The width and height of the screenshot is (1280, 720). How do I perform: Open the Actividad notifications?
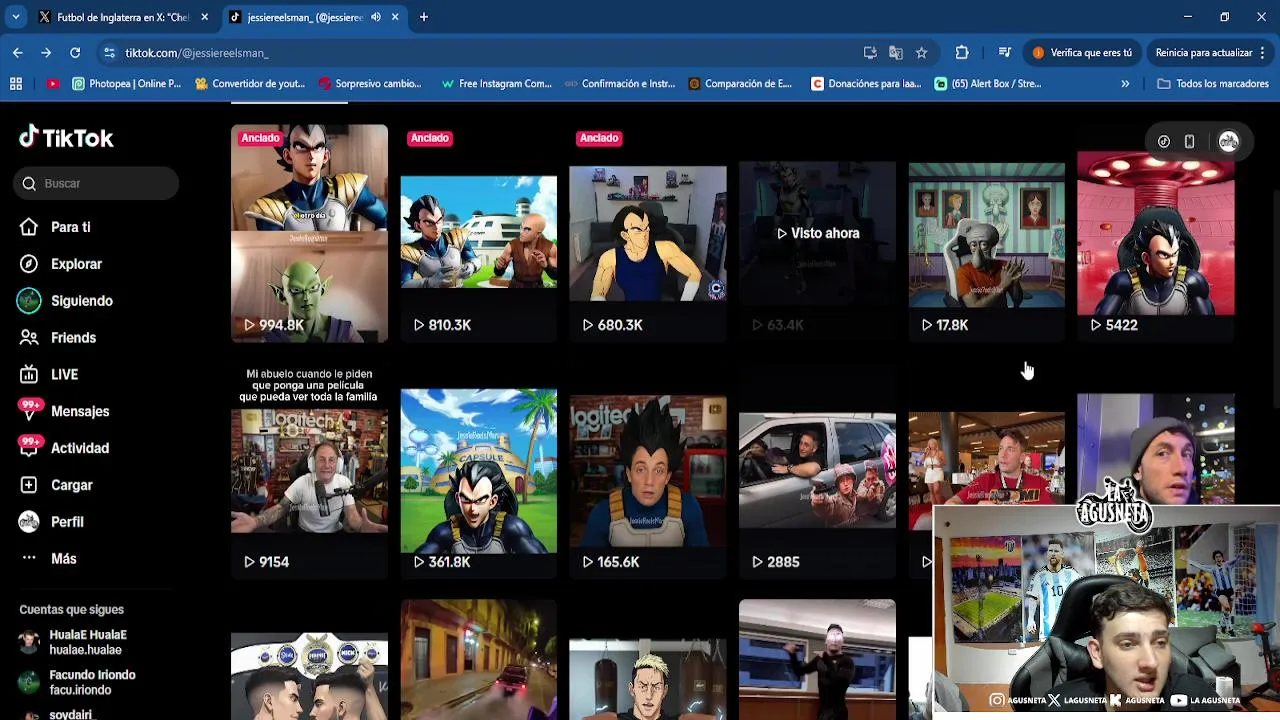[80, 448]
